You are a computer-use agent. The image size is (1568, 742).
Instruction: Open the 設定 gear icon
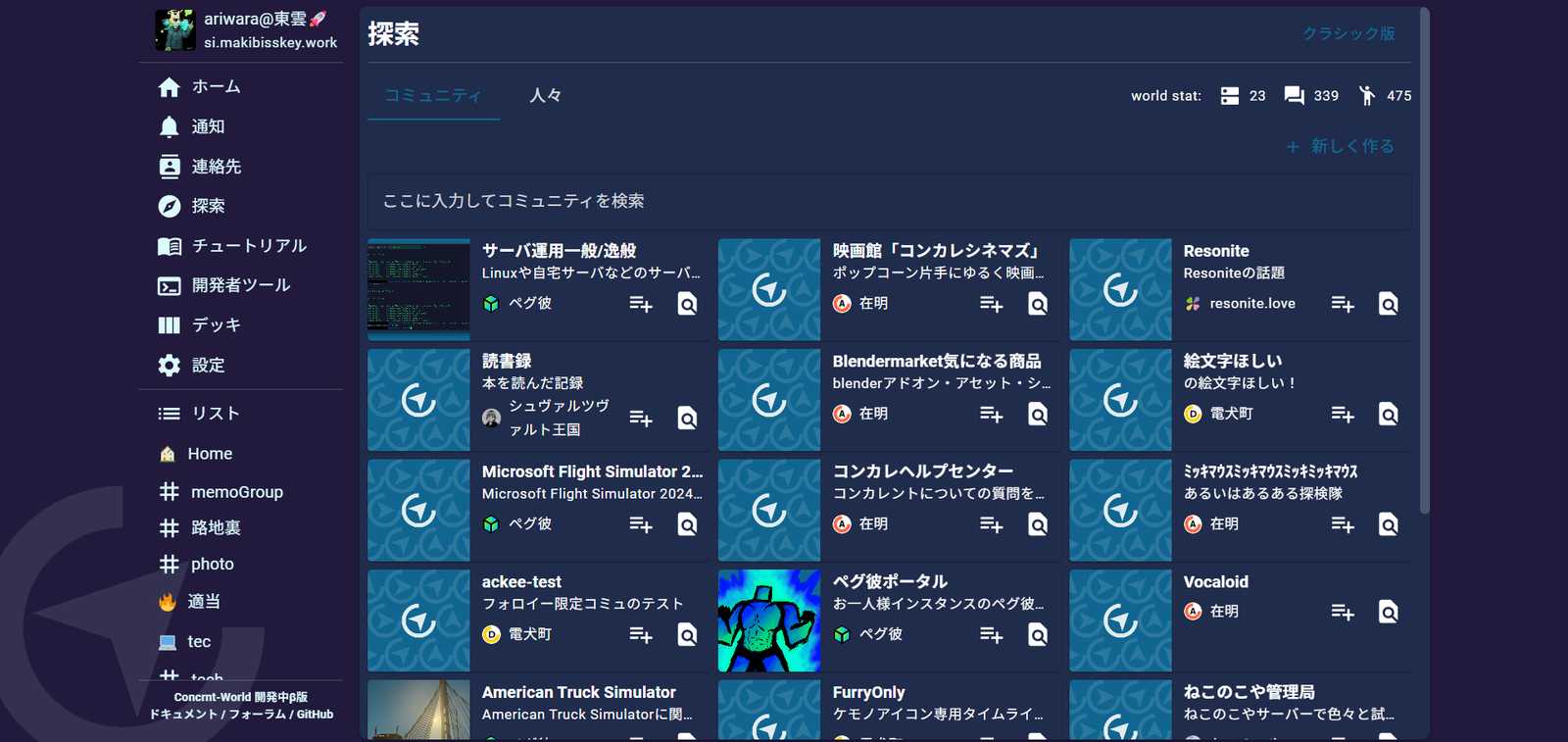pos(170,366)
